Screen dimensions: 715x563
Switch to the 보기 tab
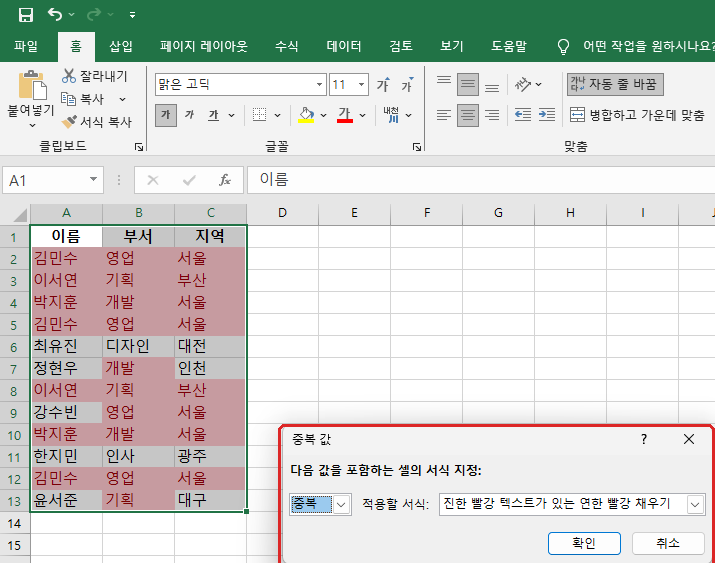[x=451, y=46]
